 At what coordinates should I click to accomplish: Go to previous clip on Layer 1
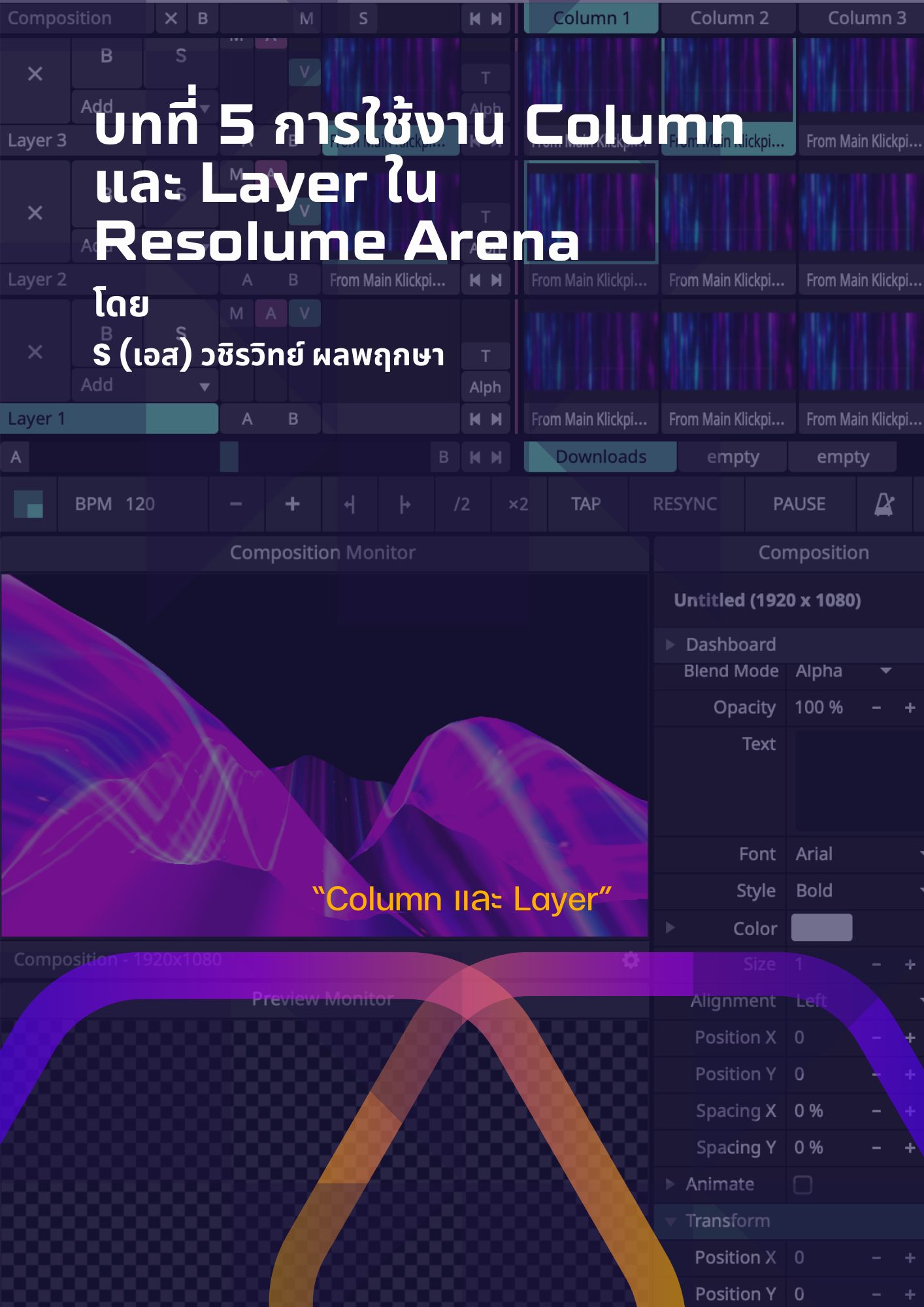[475, 419]
